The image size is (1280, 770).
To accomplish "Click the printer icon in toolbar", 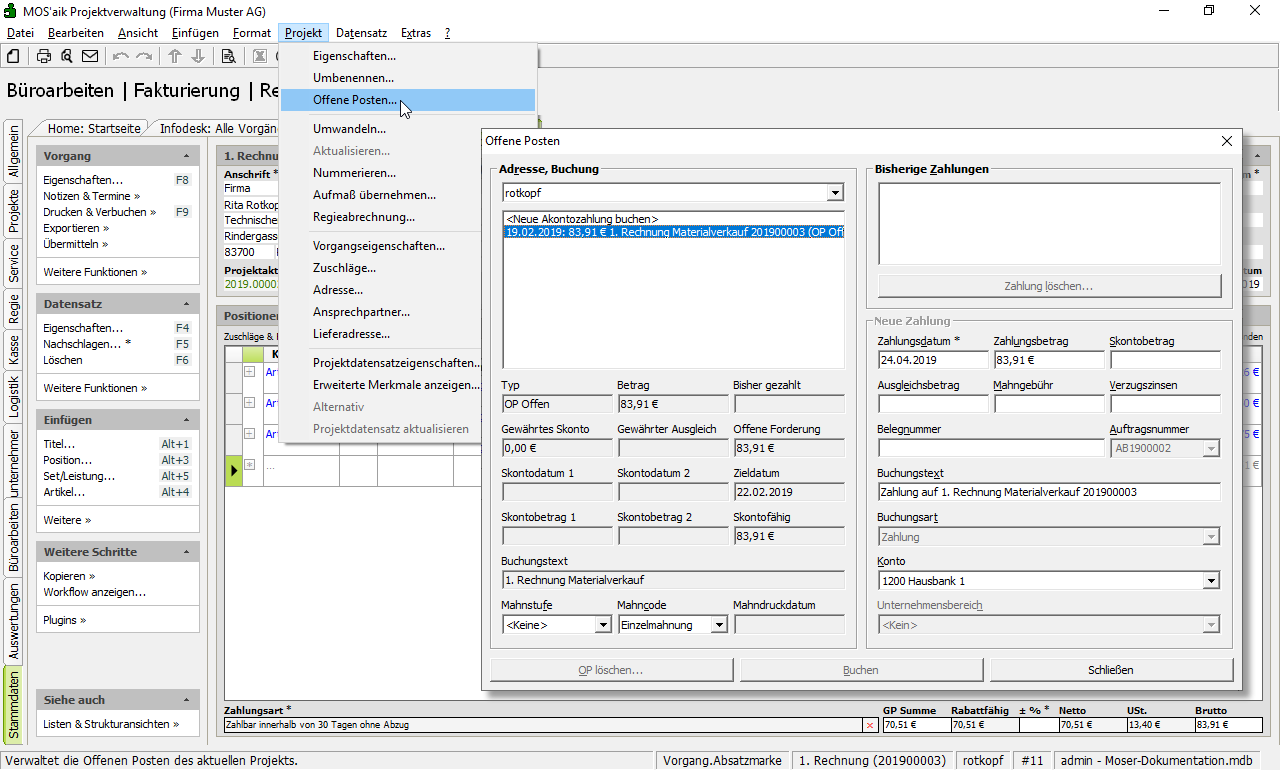I will [x=44, y=56].
